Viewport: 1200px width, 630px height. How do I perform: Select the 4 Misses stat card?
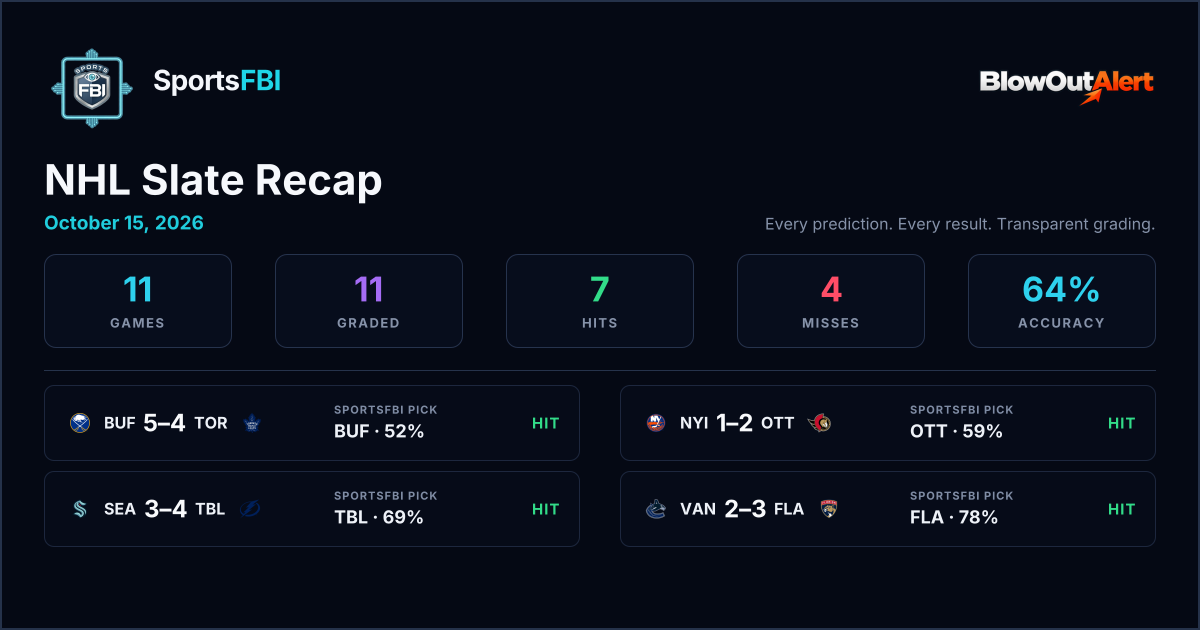click(831, 301)
